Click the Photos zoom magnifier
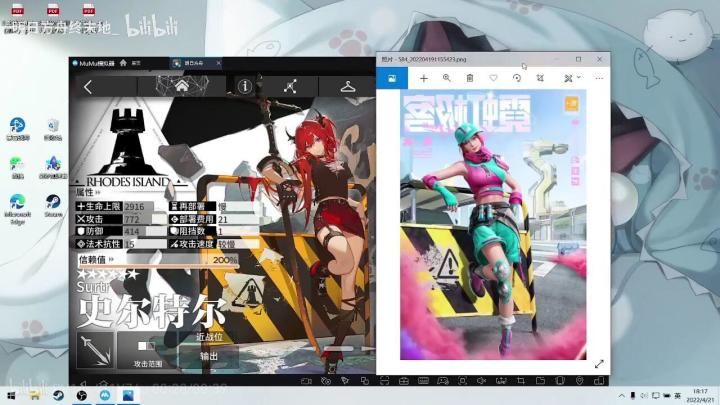This screenshot has height=405, width=720. click(x=446, y=78)
